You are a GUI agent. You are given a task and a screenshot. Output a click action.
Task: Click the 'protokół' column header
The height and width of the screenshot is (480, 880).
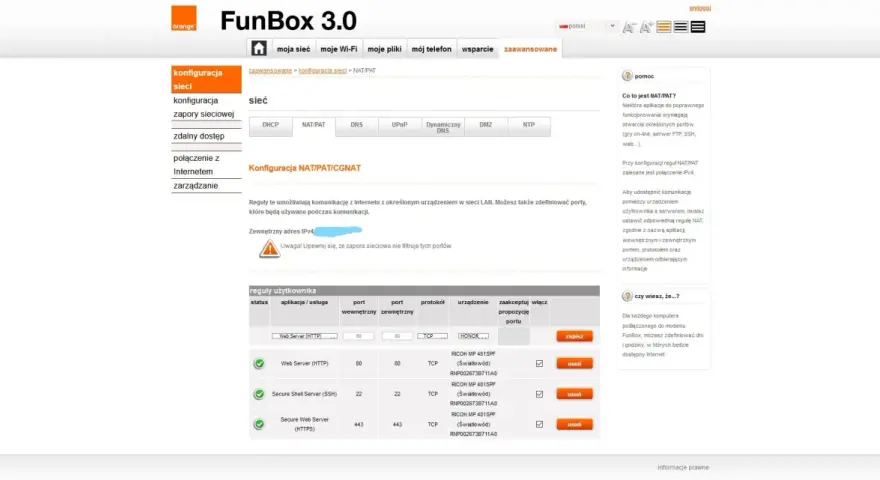point(432,302)
